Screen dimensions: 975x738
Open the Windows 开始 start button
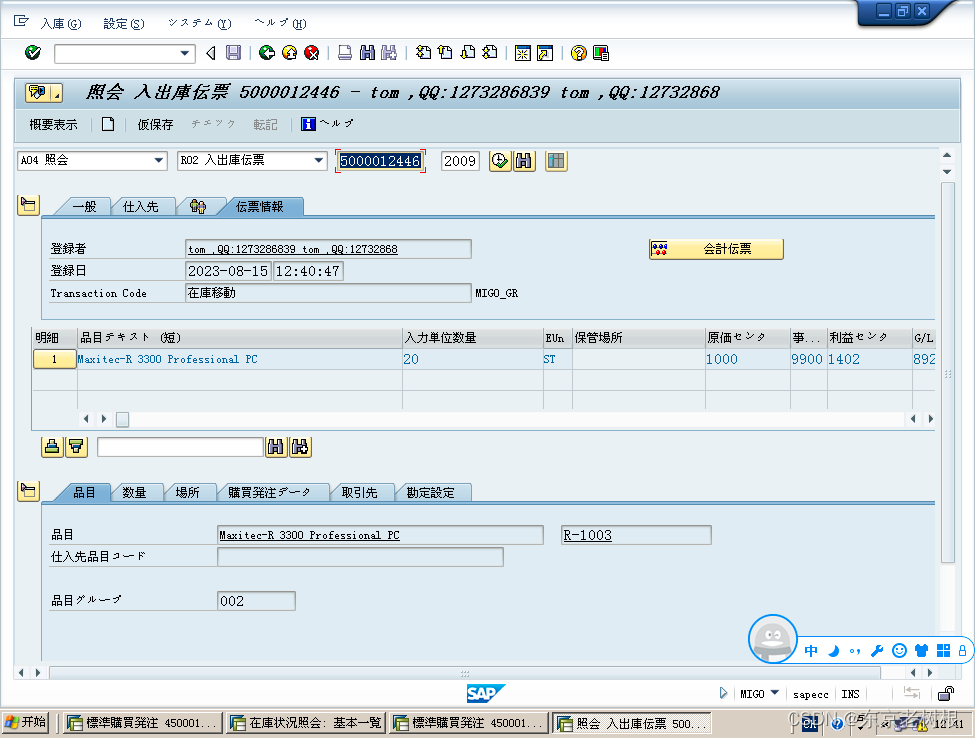click(x=25, y=722)
